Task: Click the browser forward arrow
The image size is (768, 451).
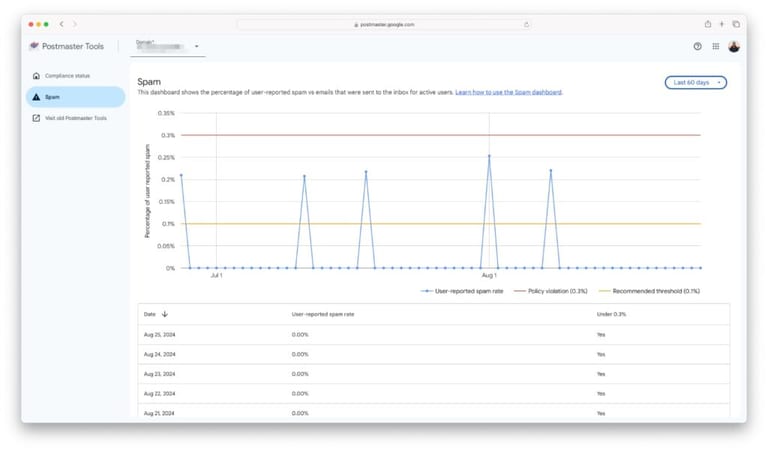Action: tap(74, 24)
